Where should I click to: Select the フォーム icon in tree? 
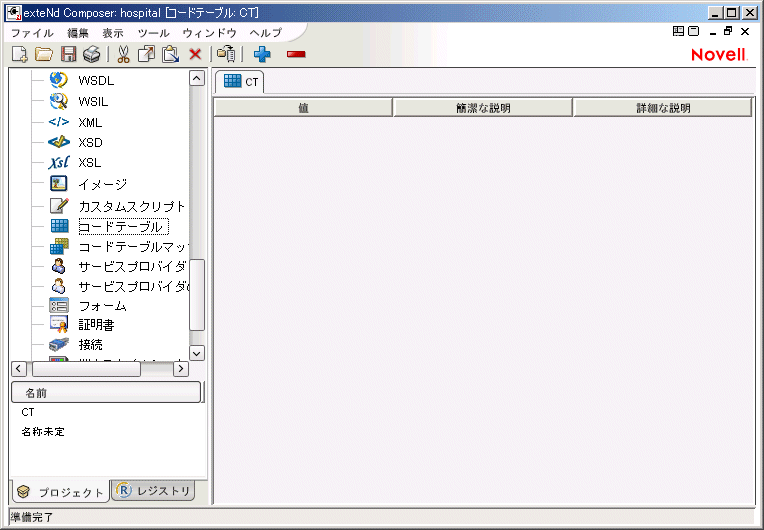(x=59, y=305)
